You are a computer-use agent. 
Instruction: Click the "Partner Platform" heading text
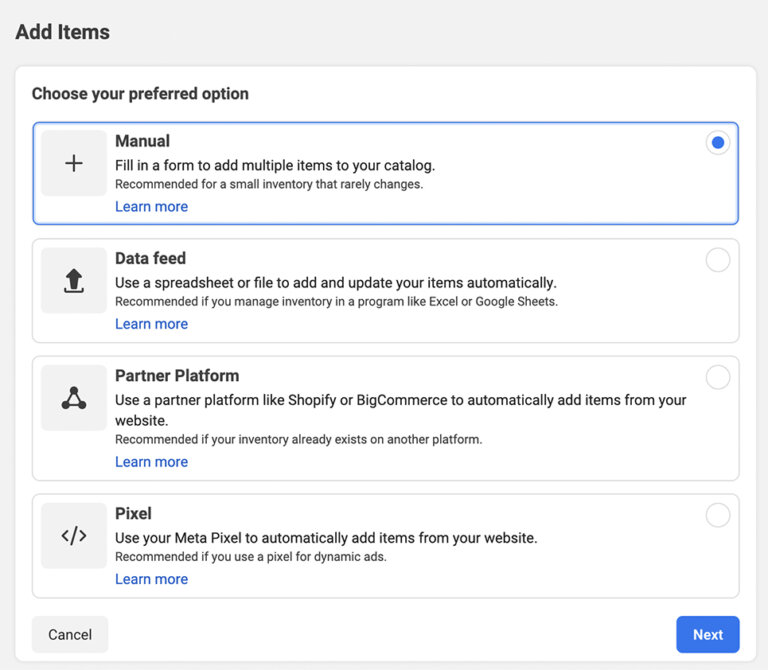pyautogui.click(x=177, y=376)
